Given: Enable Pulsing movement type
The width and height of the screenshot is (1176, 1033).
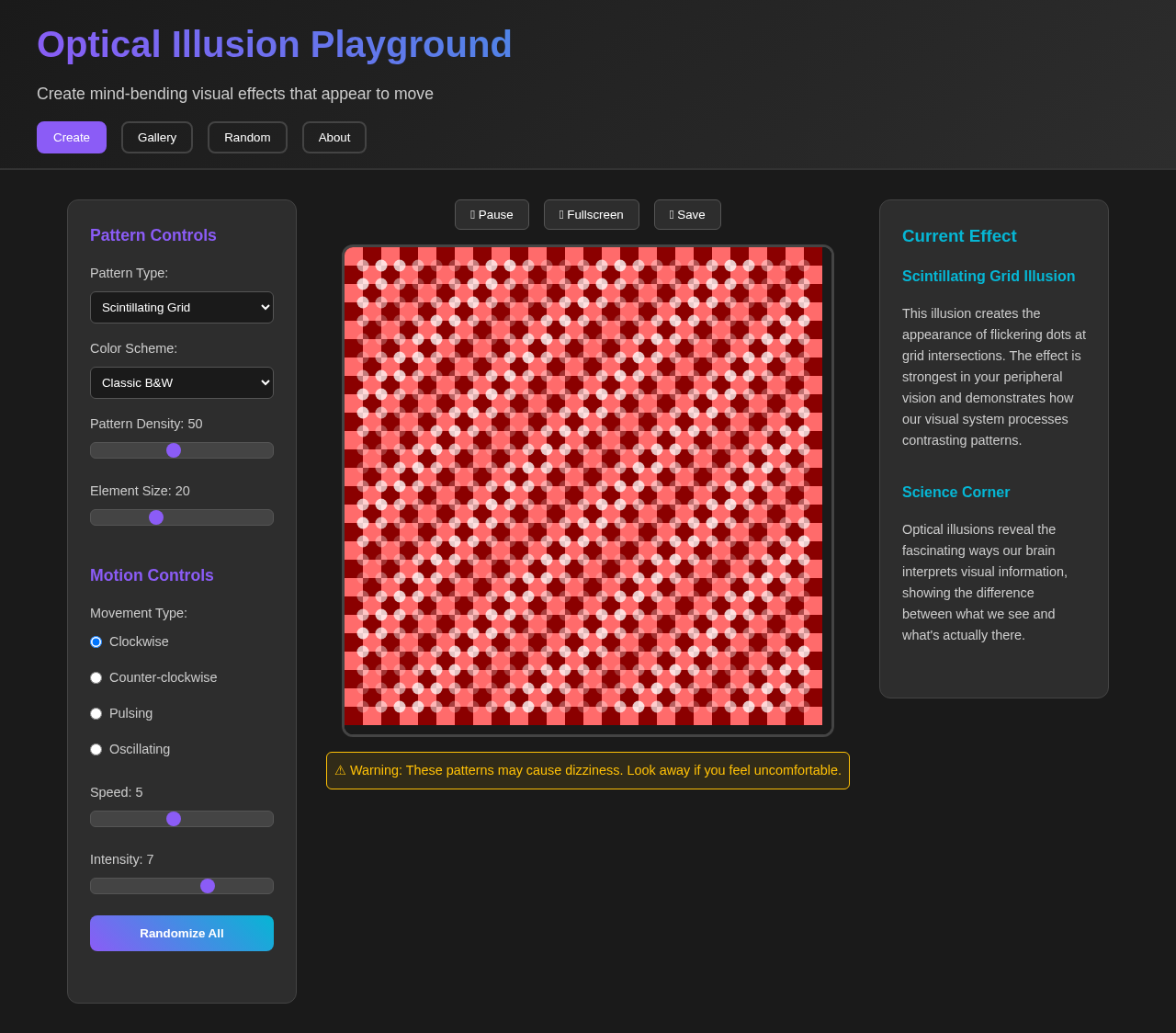Looking at the screenshot, I should tap(96, 713).
